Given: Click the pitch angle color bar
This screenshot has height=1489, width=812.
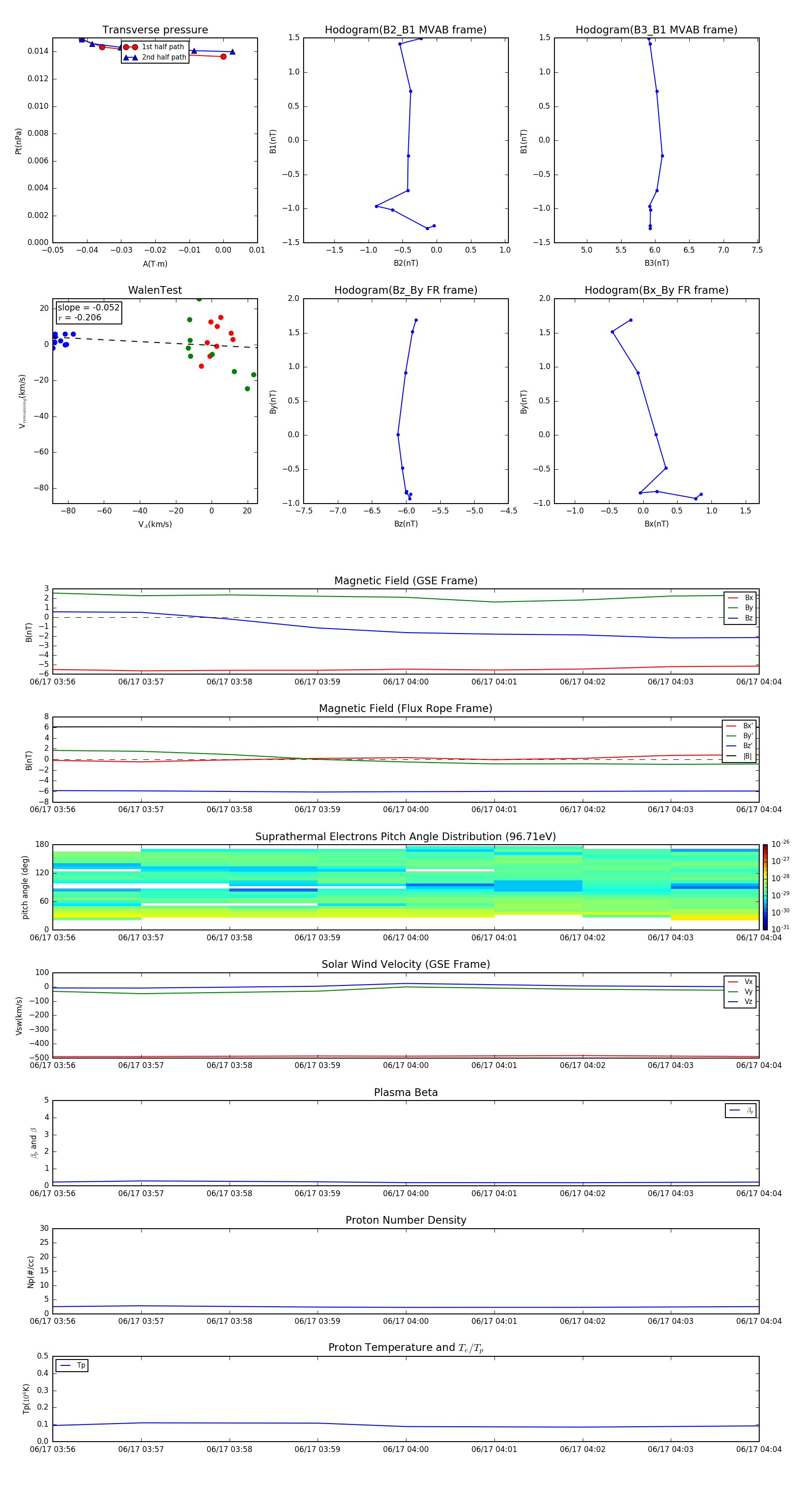Looking at the screenshot, I should (x=765, y=887).
